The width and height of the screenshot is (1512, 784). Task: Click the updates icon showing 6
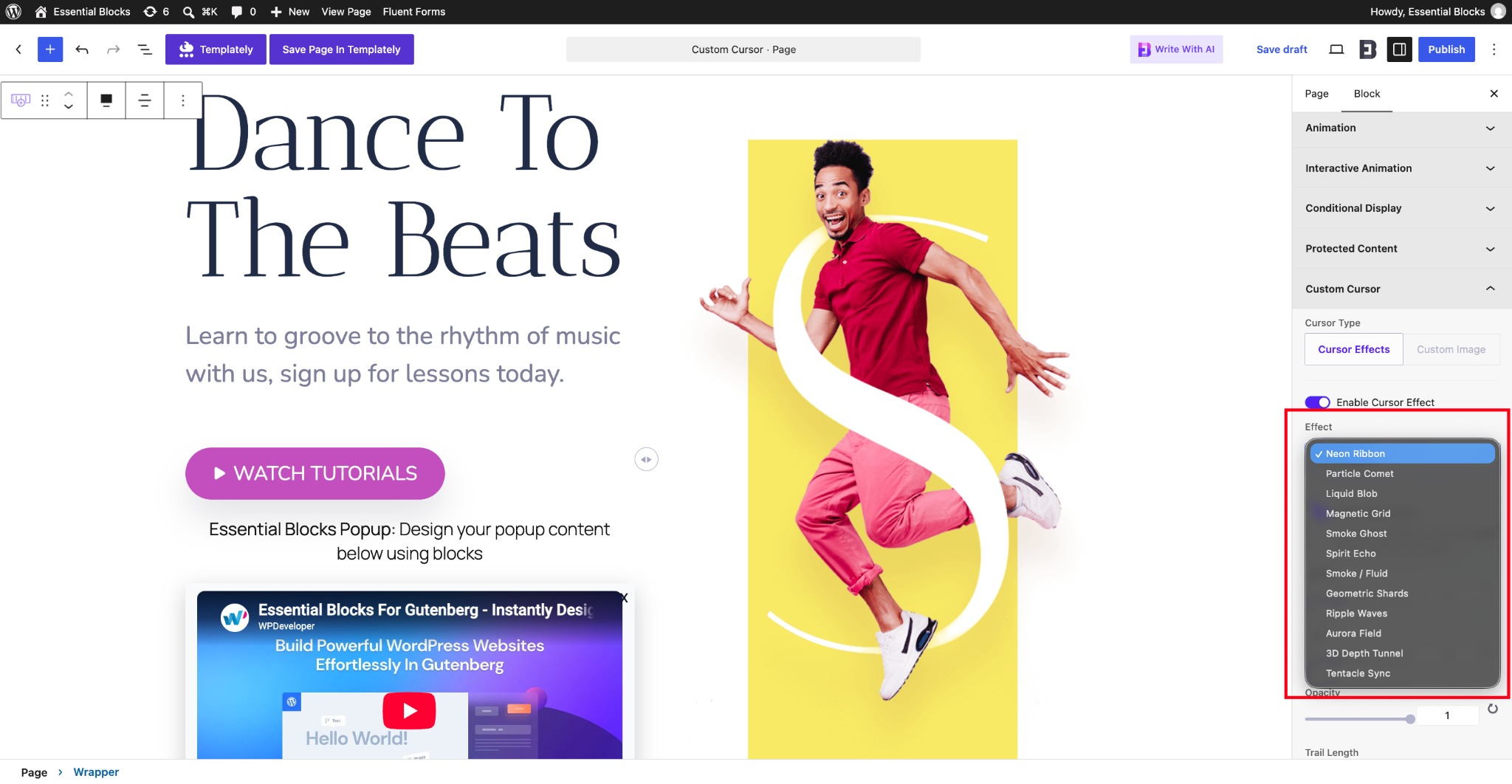tap(156, 12)
